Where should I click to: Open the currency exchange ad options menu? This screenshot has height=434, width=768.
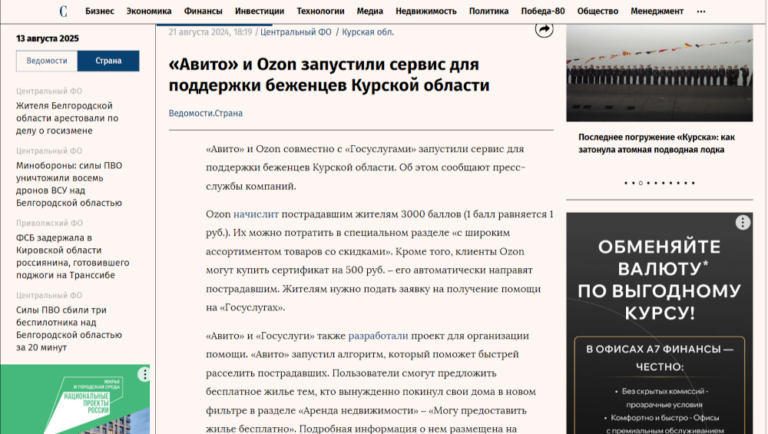[x=743, y=223]
